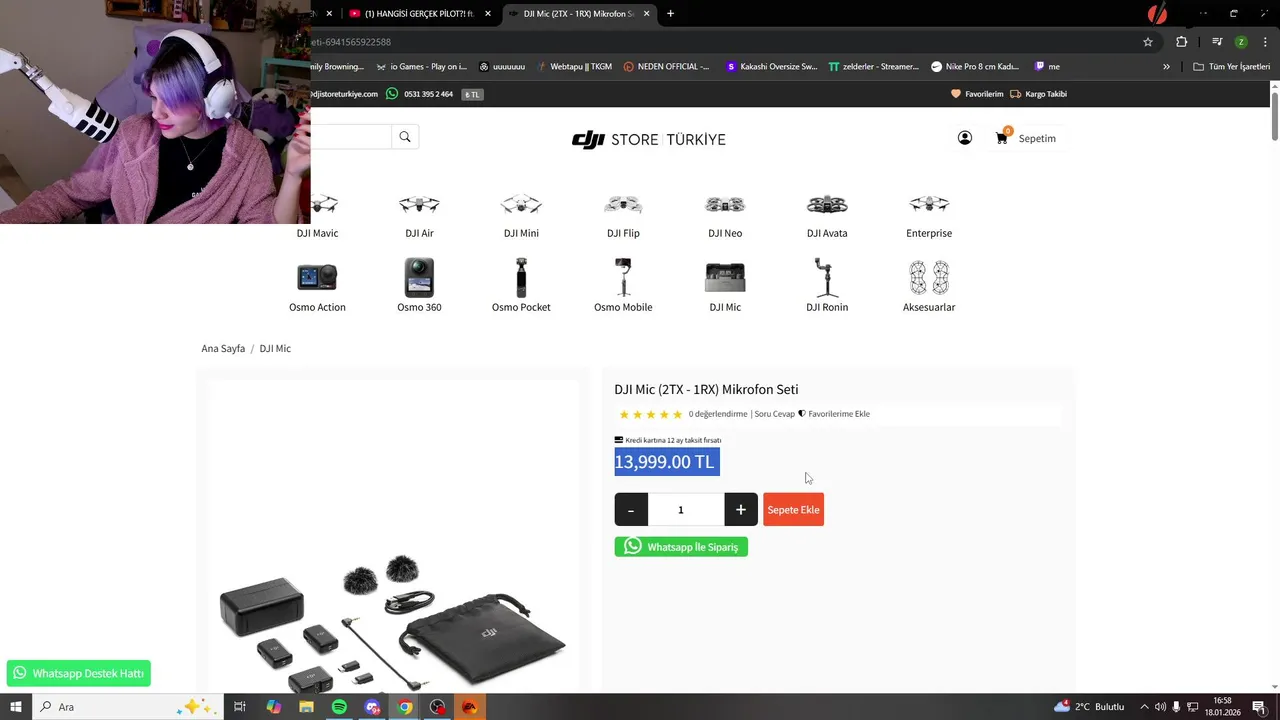
Task: Open the Osmo 360 camera category
Action: point(419,286)
